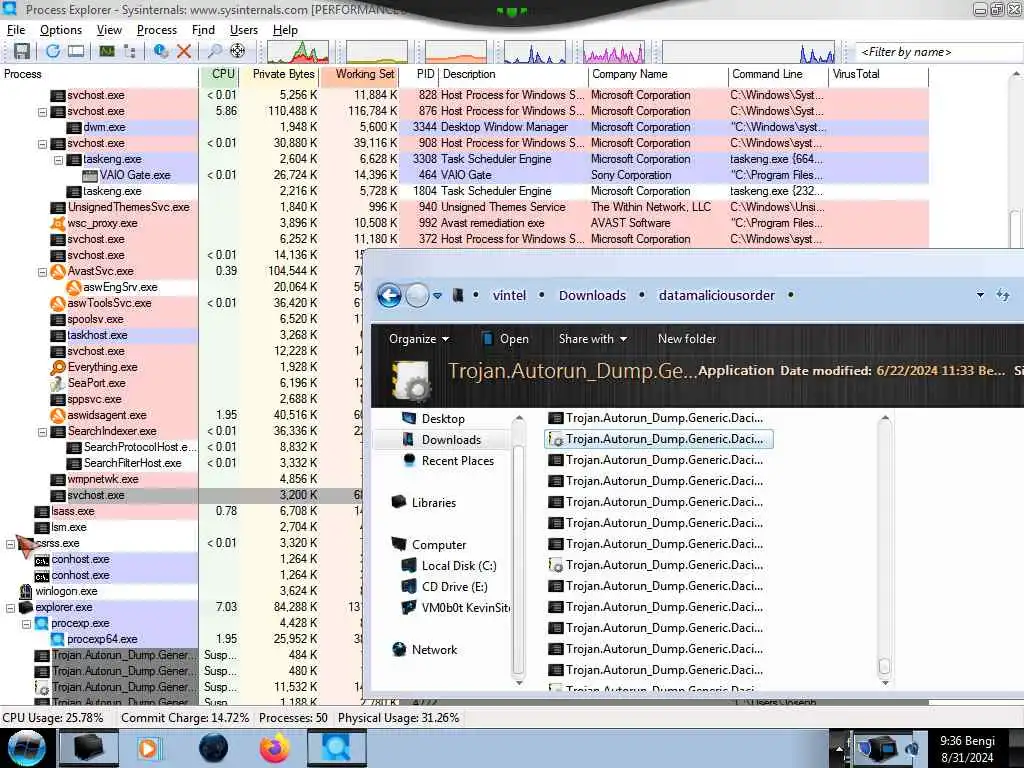Click the Windows Start orb
Viewport: 1024px width, 768px height.
(26, 748)
